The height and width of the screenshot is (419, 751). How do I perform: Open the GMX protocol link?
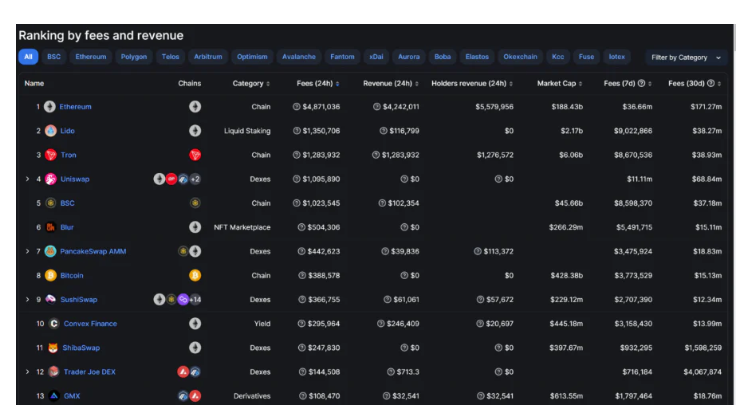(72, 396)
